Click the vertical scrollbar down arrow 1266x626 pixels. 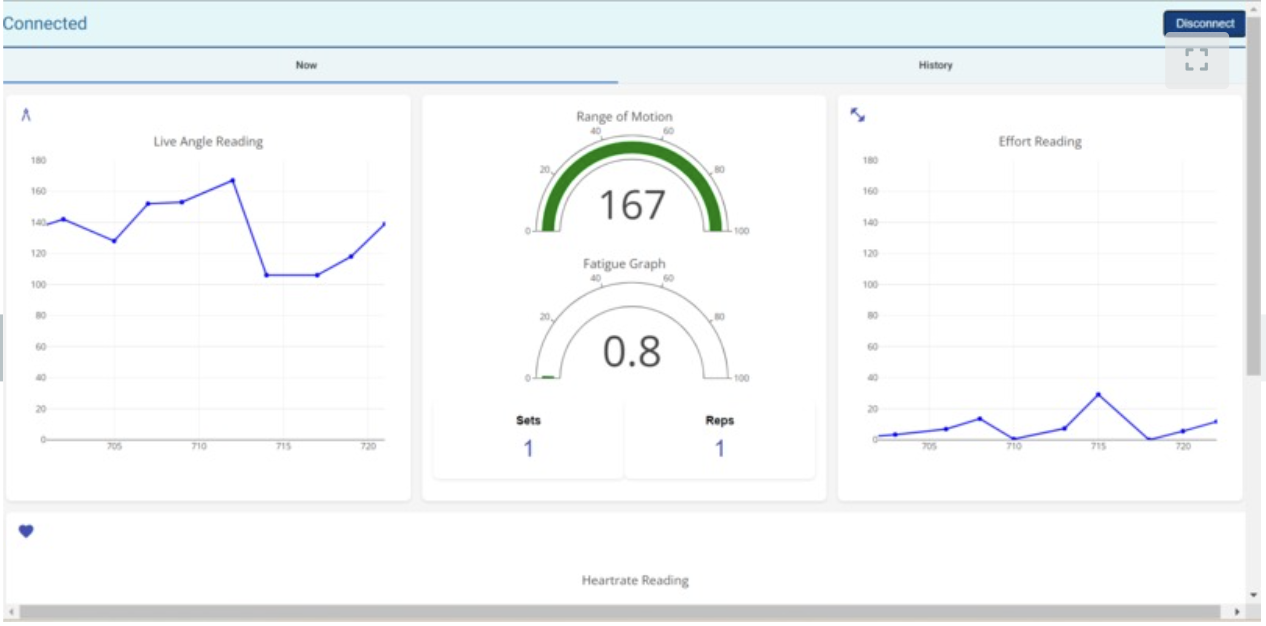click(x=1254, y=595)
